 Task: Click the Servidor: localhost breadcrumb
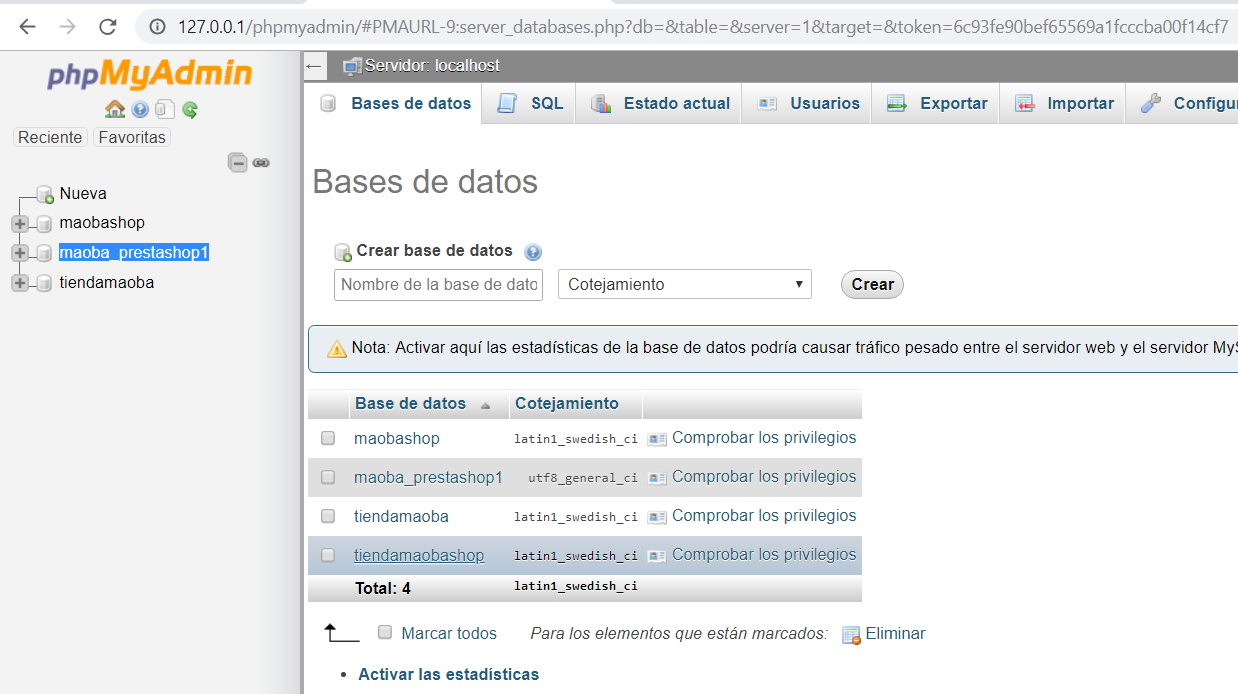432,65
